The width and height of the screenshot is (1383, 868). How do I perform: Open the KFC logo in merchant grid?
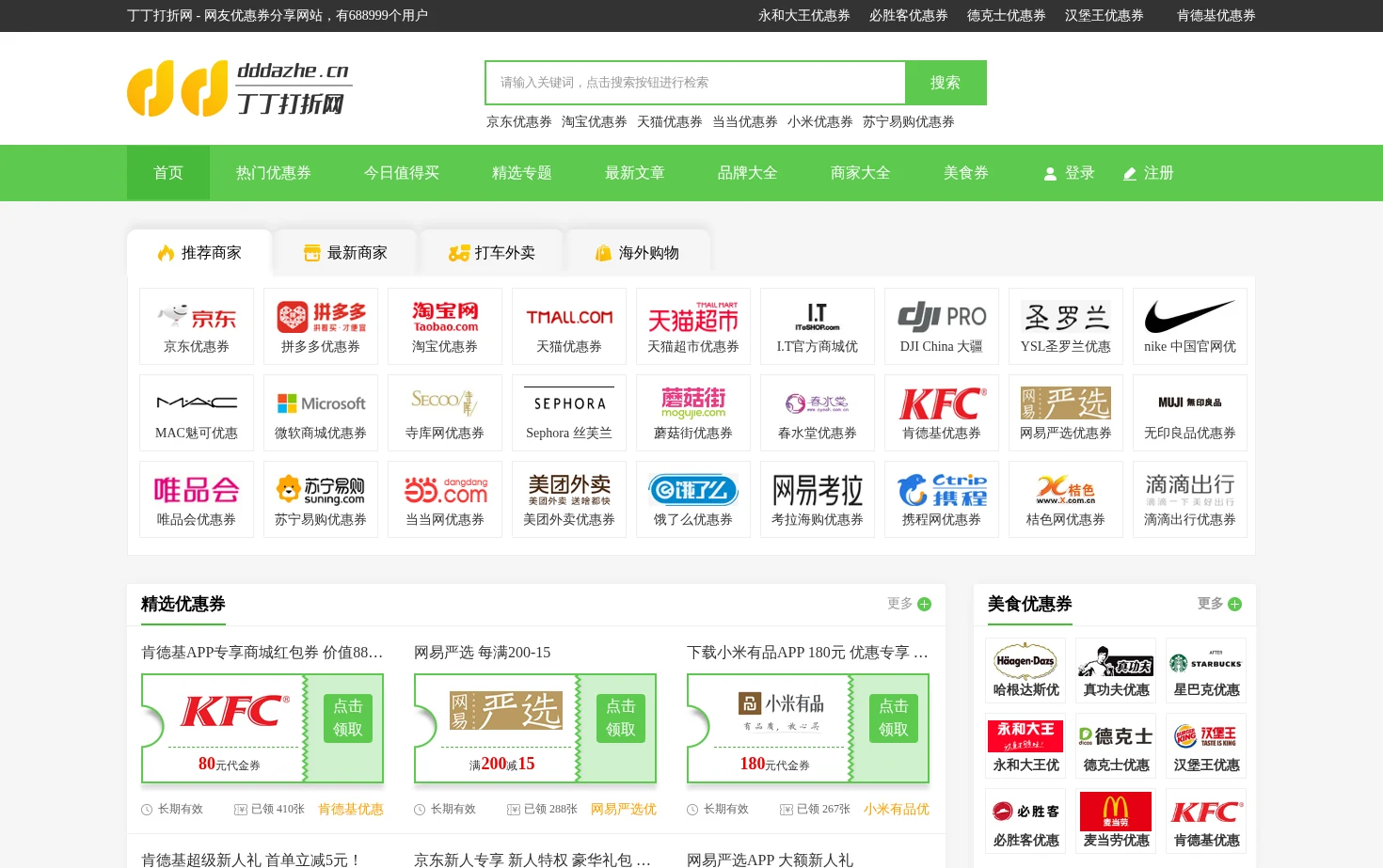point(942,403)
